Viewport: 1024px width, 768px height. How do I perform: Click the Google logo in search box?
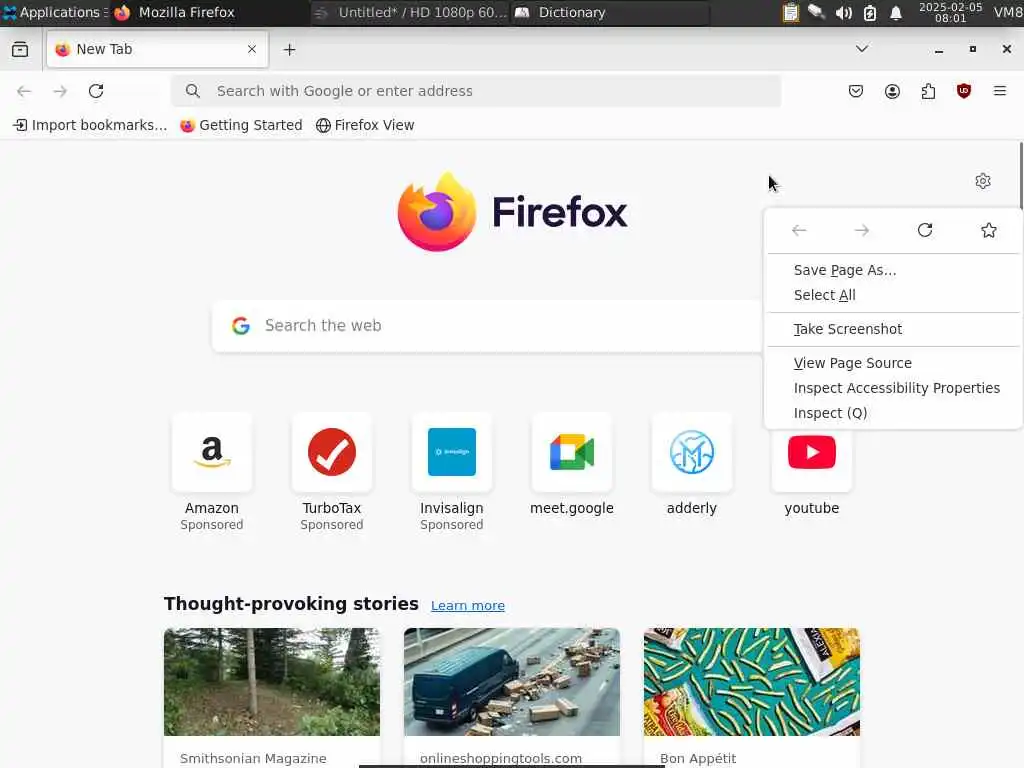pyautogui.click(x=241, y=326)
